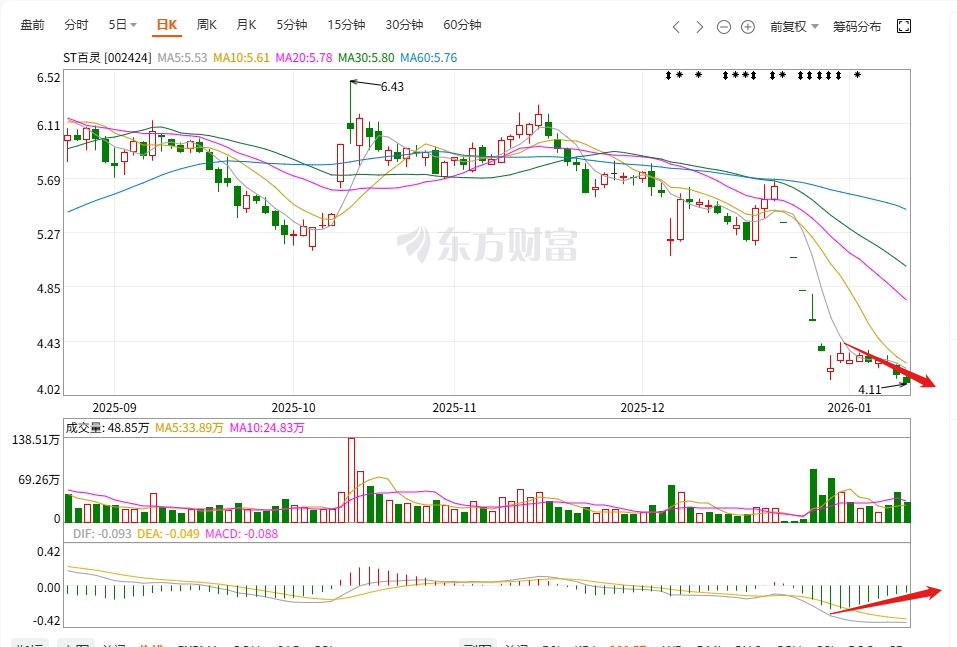Click the volume MA5:33.89万 label
This screenshot has height=647, width=957.
click(189, 428)
